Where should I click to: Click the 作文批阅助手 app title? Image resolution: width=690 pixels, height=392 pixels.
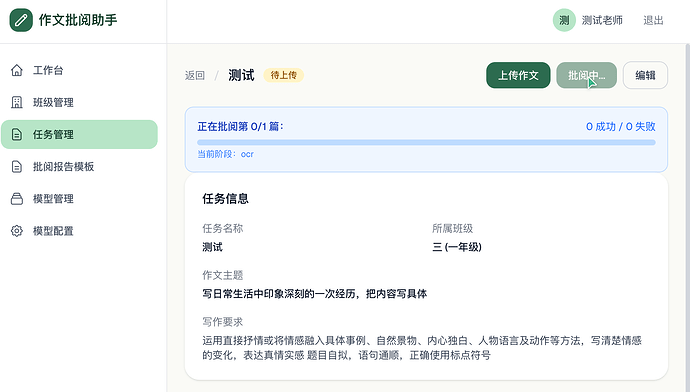[x=78, y=20]
